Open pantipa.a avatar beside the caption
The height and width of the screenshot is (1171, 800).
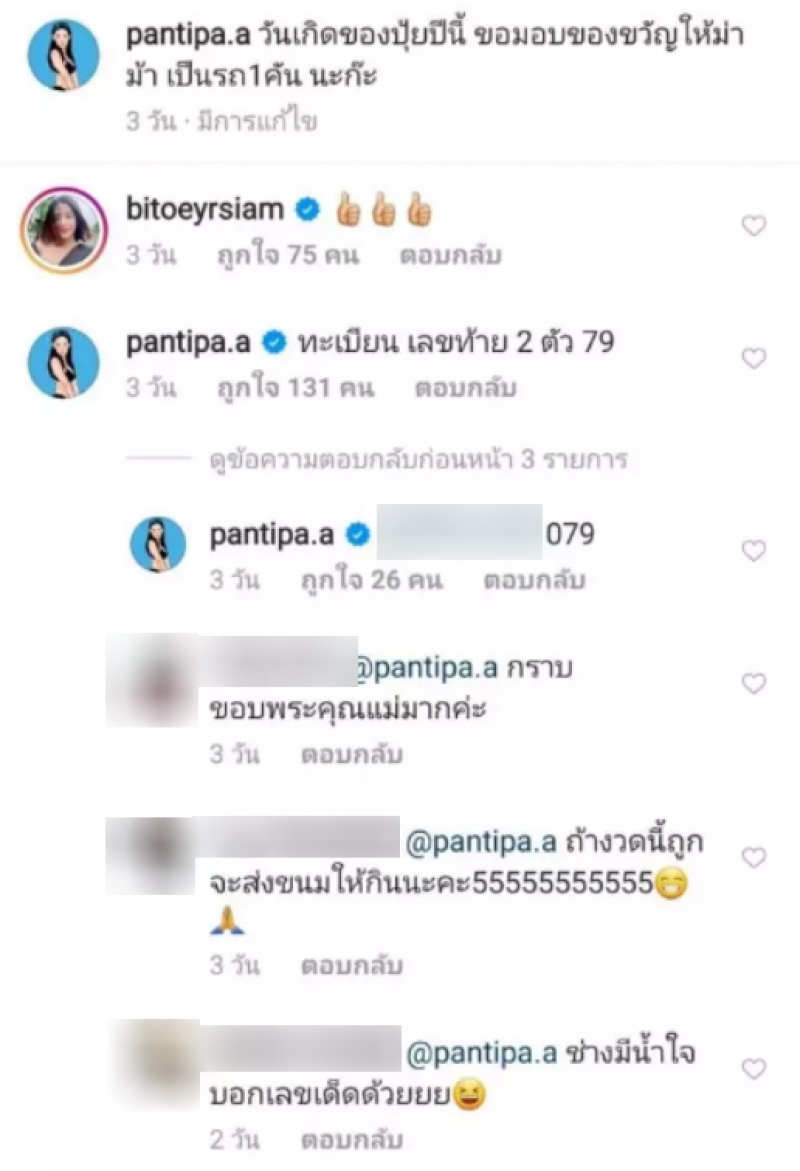[x=63, y=55]
